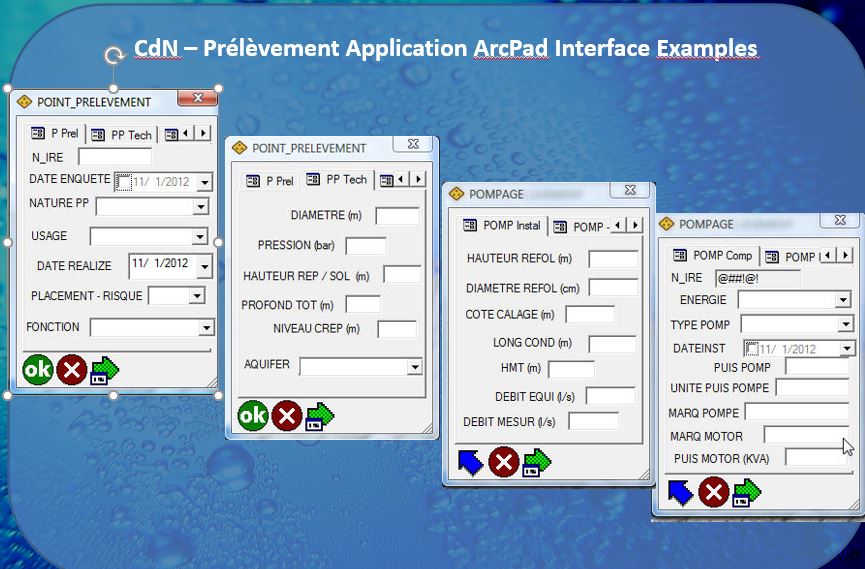Click tab scroll right arrow in P Prel window

[x=203, y=133]
